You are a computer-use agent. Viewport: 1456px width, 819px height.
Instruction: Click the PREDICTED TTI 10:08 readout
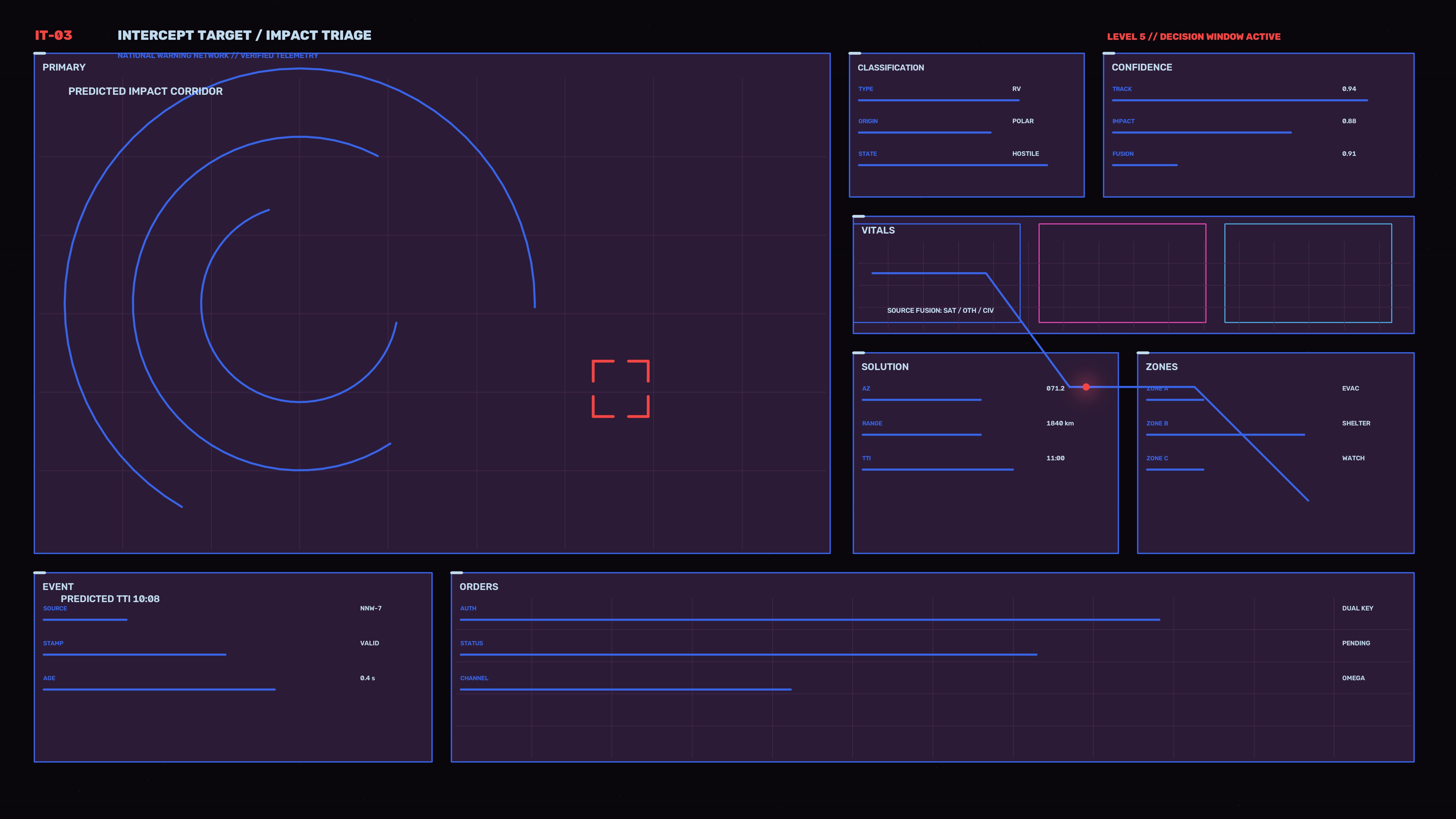click(110, 599)
